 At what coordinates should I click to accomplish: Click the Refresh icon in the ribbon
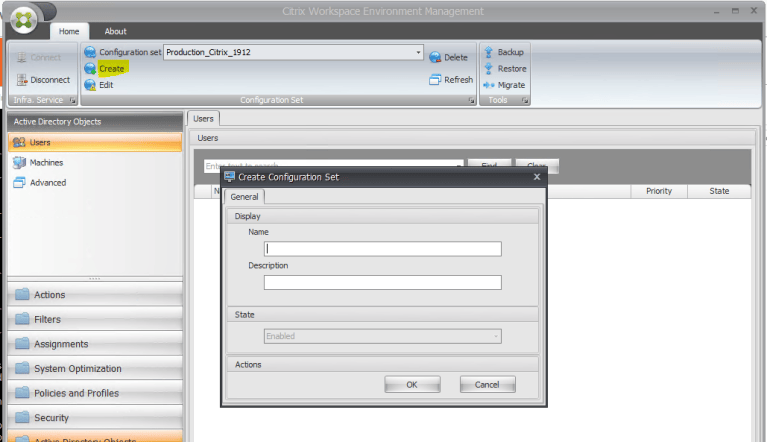coord(435,80)
